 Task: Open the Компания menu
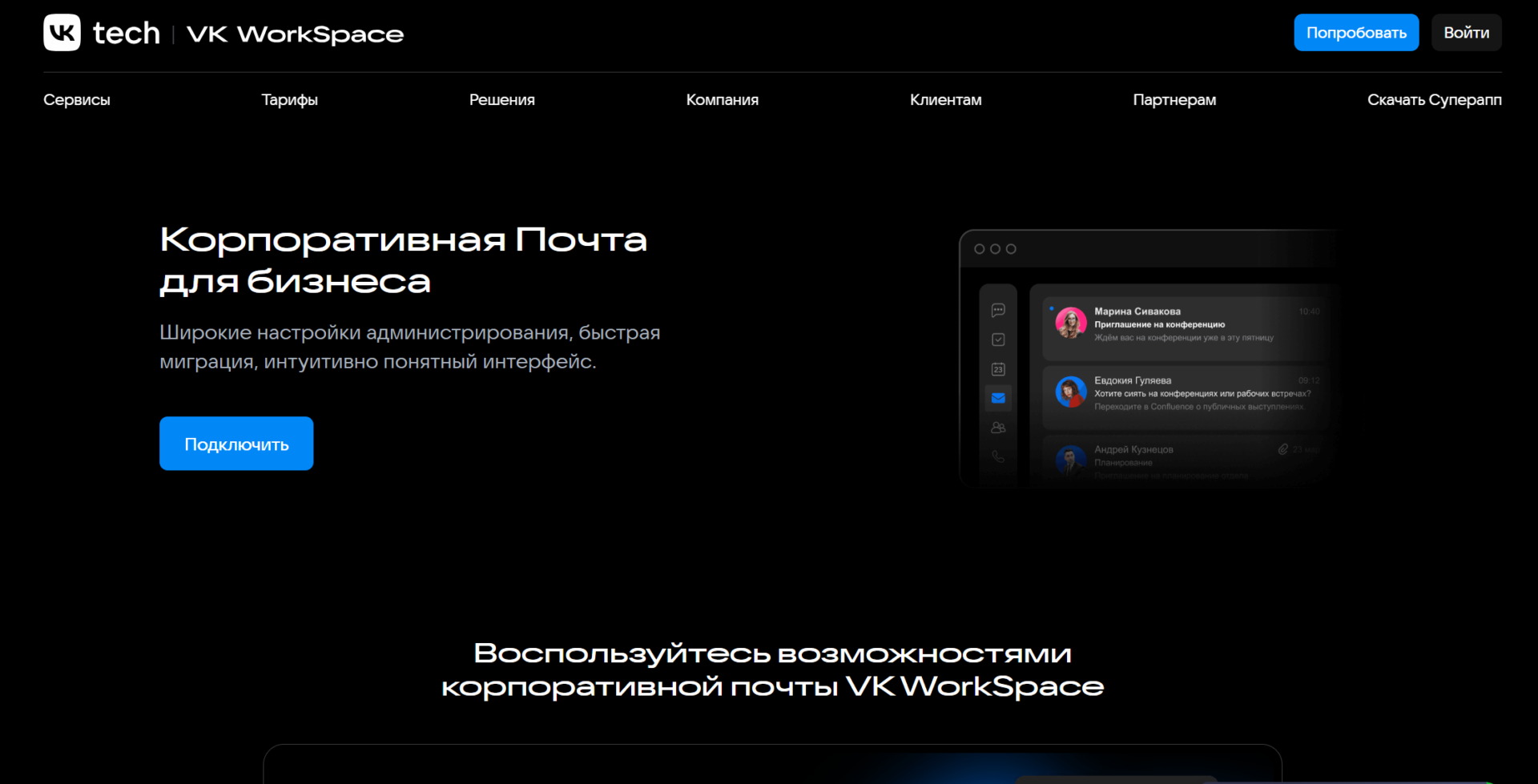[723, 100]
